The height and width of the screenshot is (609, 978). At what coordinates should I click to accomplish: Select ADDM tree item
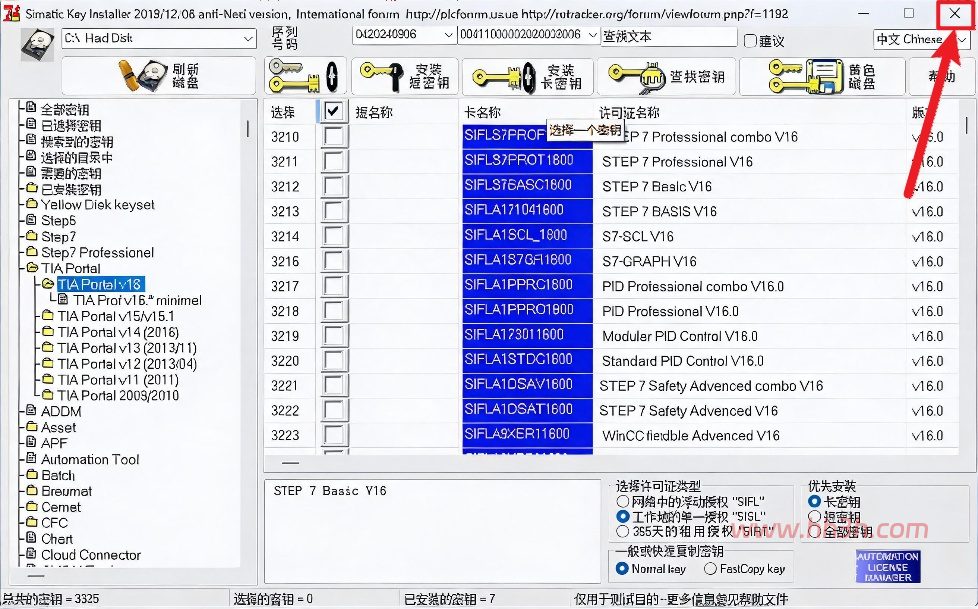pyautogui.click(x=61, y=411)
